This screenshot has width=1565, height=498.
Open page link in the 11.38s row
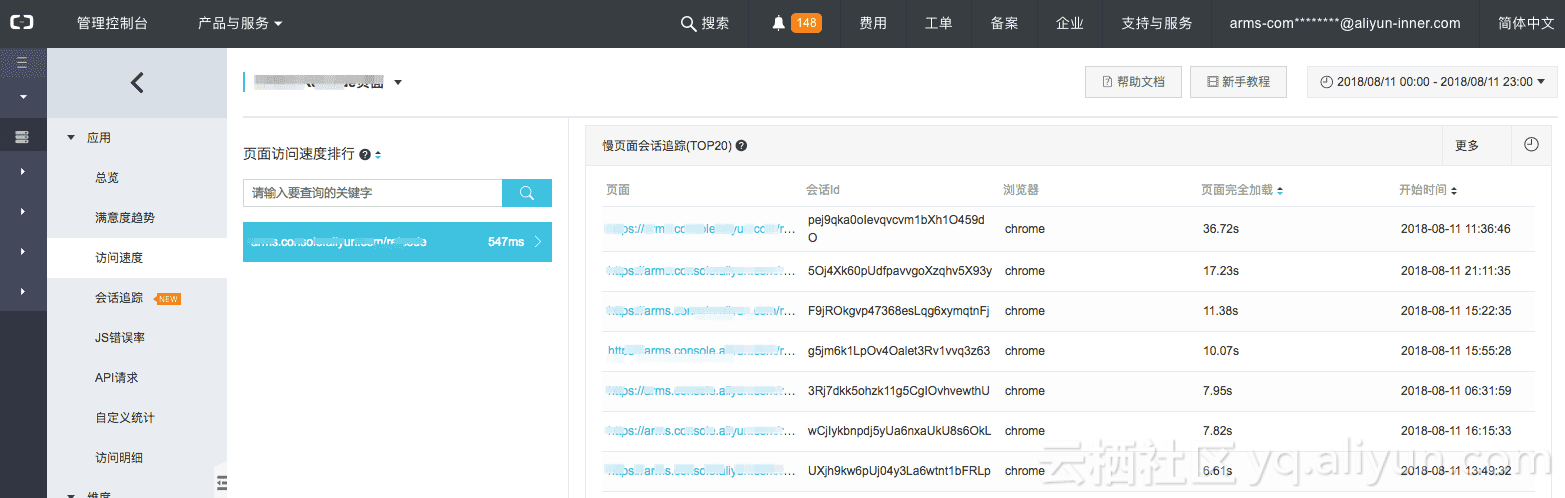click(701, 311)
